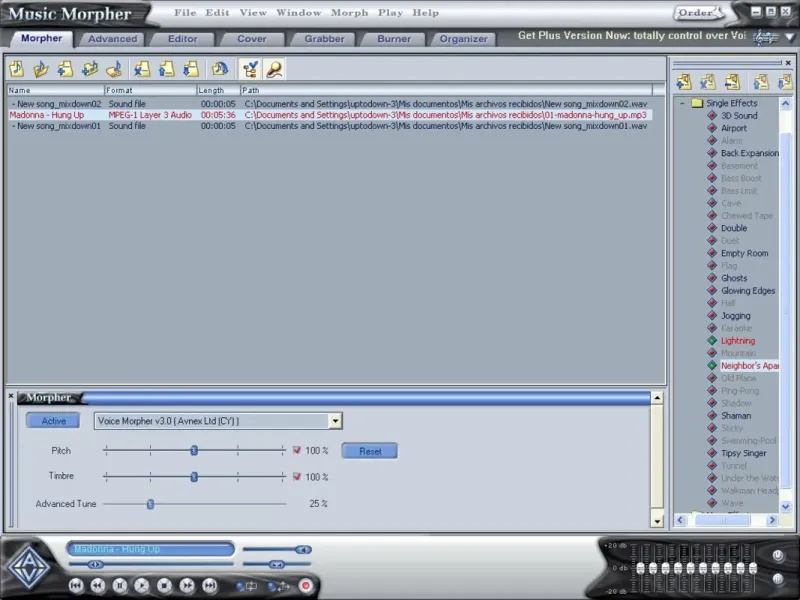The width and height of the screenshot is (800, 600).
Task: Click the music staff icon next to the banner
Action: point(766,37)
